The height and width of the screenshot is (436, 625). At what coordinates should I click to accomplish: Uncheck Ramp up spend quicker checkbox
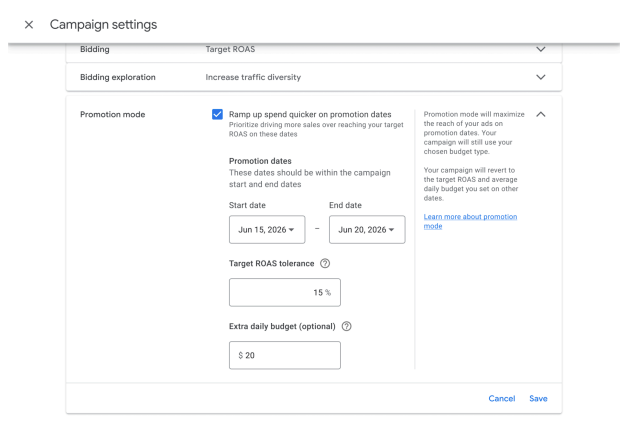(217, 114)
